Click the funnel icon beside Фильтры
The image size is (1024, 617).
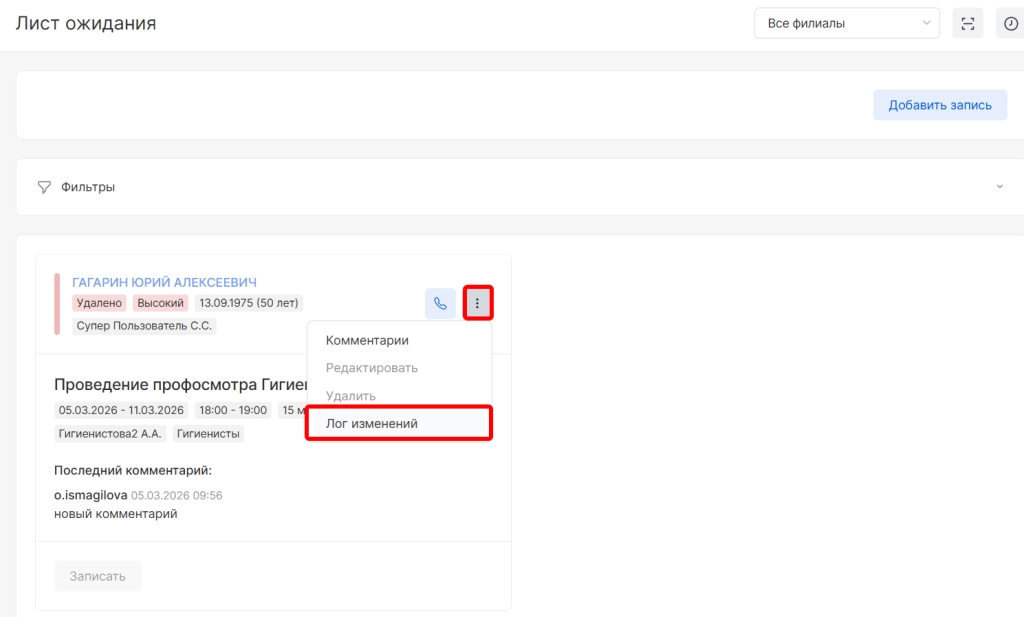point(44,187)
